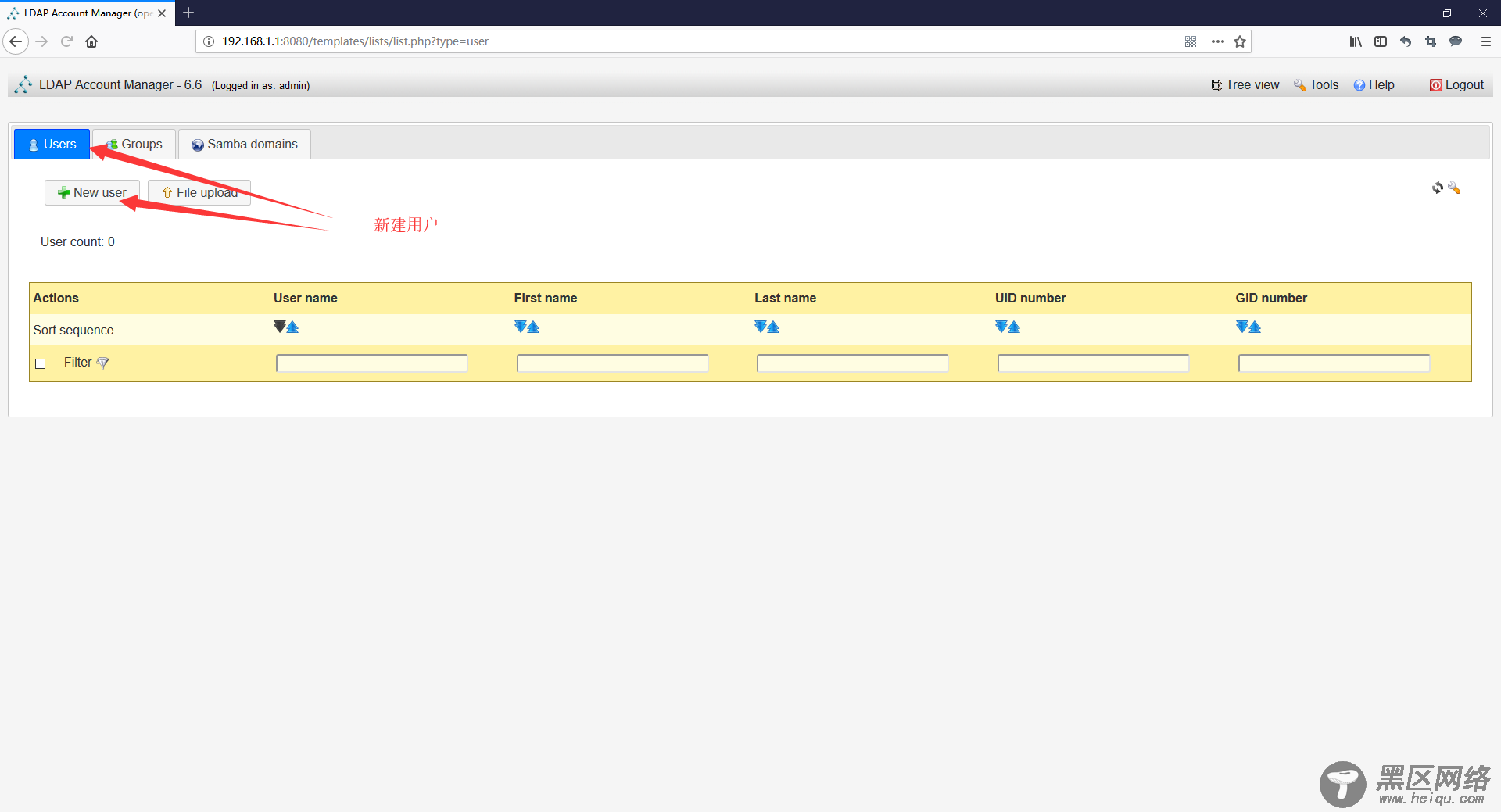The image size is (1501, 812).
Task: Sort User name ascending arrow
Action: point(292,327)
